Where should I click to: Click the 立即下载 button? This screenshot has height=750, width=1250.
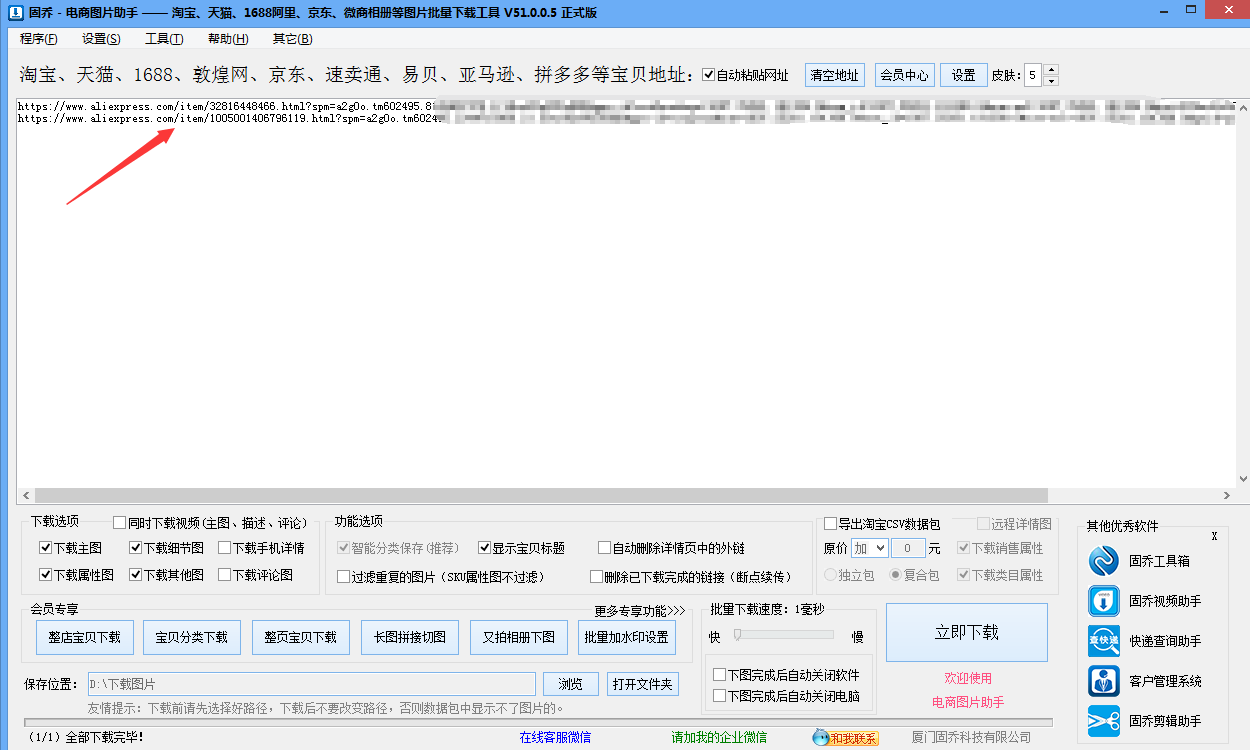(966, 632)
